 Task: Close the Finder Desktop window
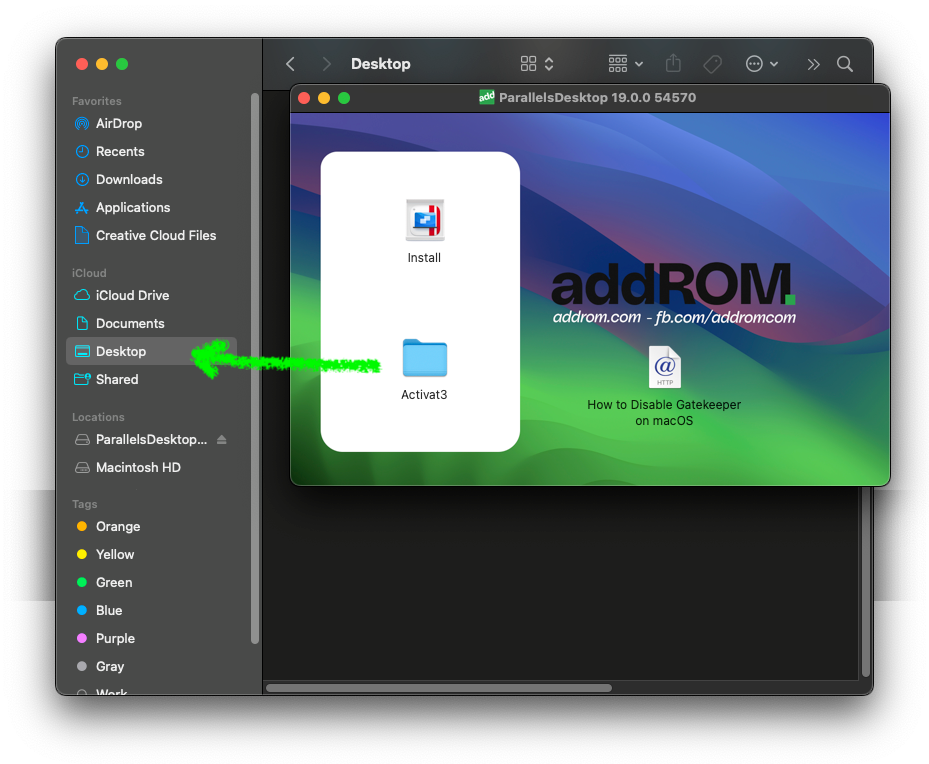click(82, 64)
